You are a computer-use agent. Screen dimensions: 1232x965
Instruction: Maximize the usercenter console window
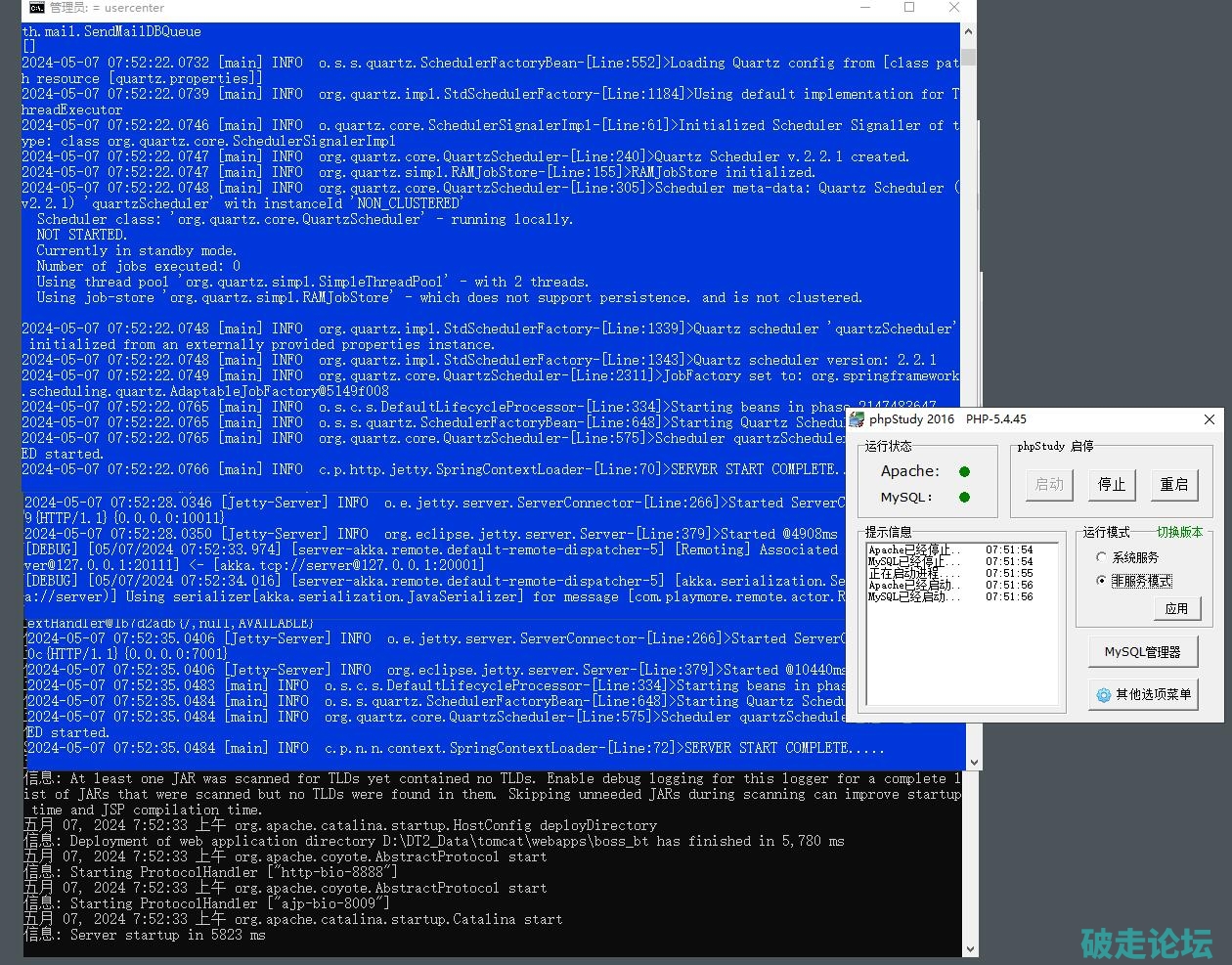click(x=908, y=8)
